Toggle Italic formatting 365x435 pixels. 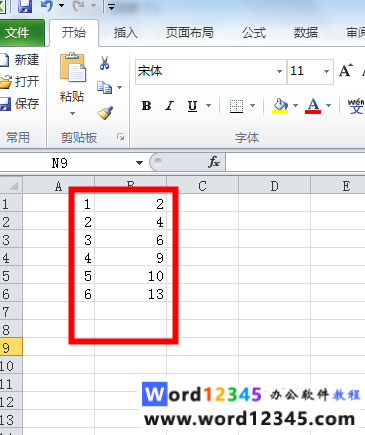point(169,106)
